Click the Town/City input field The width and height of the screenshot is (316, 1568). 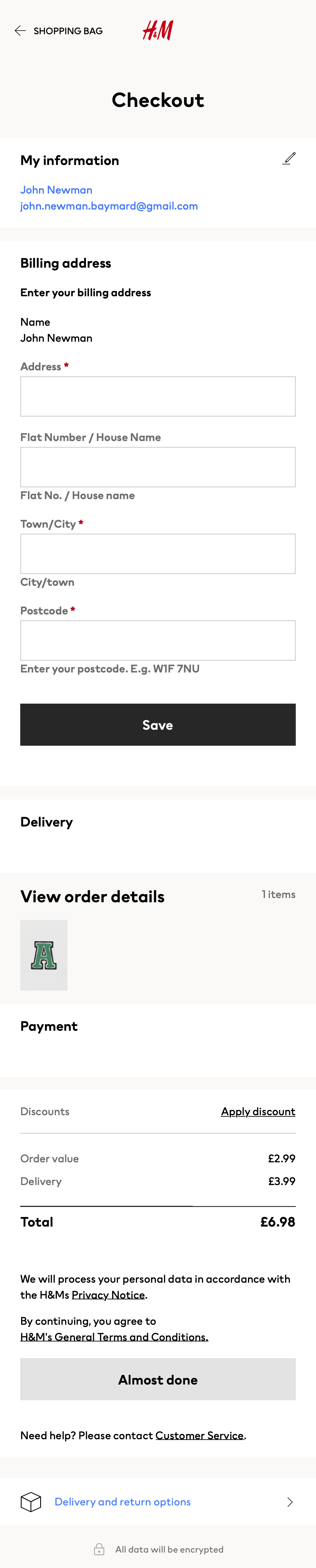click(x=158, y=553)
